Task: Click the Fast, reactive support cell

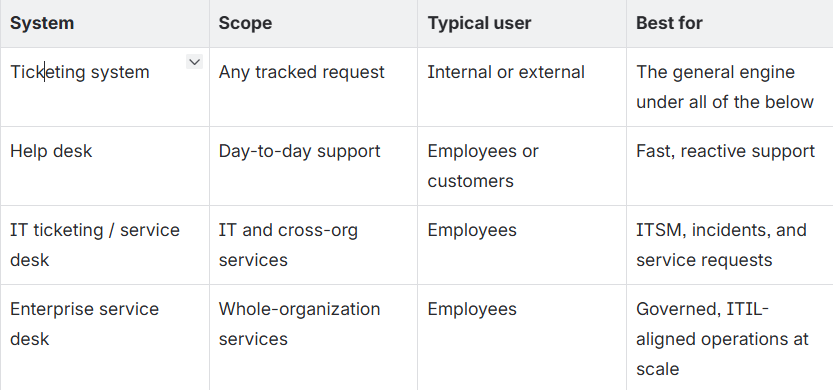Action: (x=730, y=166)
